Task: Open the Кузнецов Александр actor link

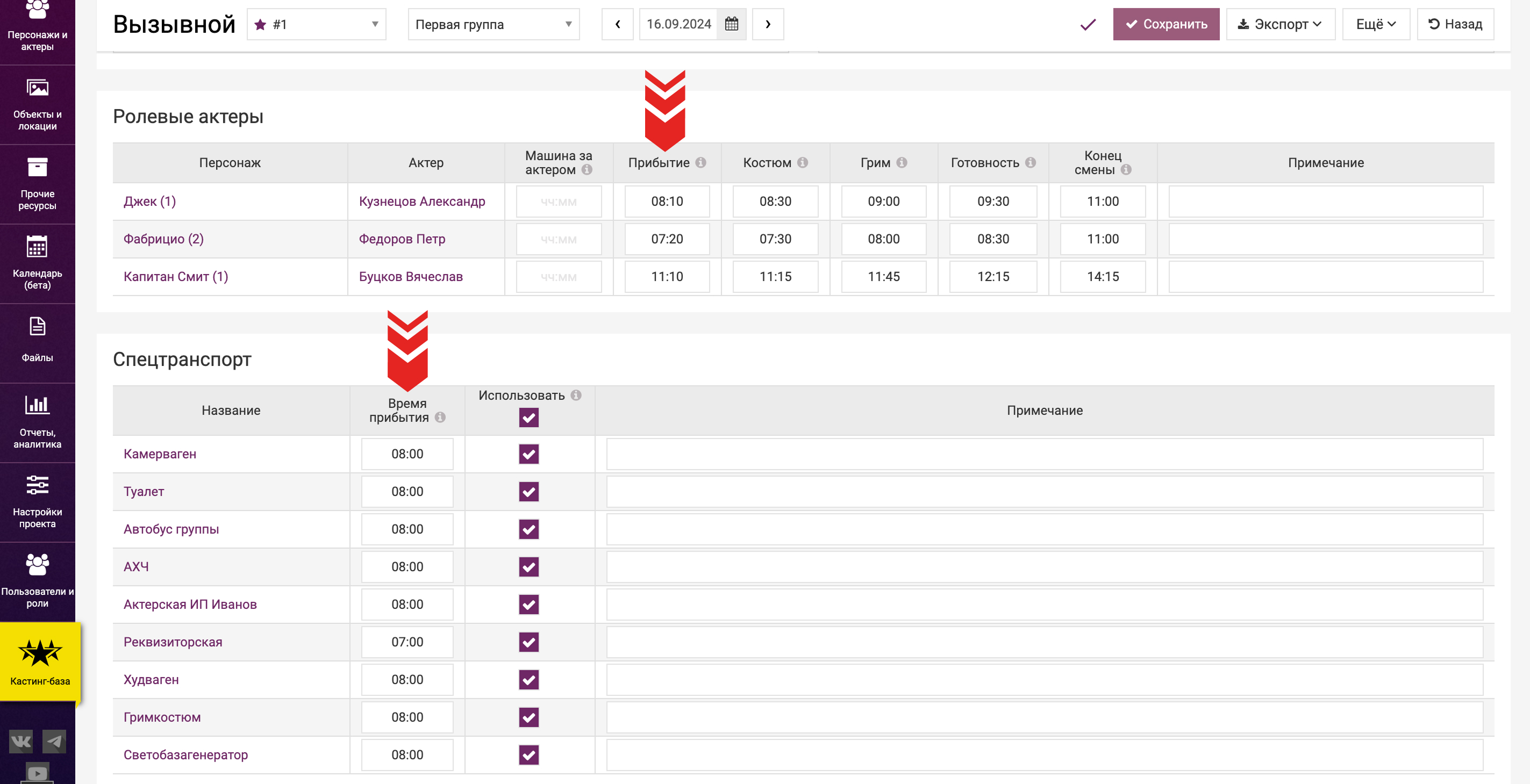Action: [421, 201]
